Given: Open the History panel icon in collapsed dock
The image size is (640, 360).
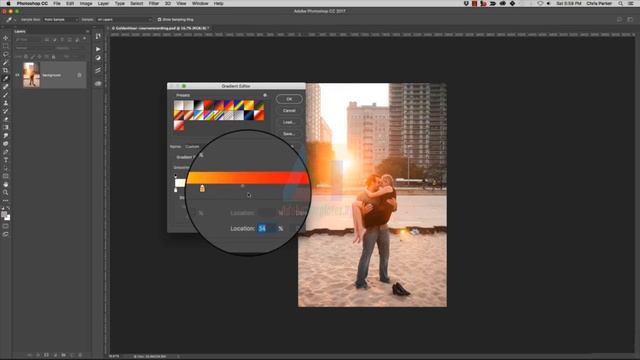Looking at the screenshot, I should (x=98, y=37).
